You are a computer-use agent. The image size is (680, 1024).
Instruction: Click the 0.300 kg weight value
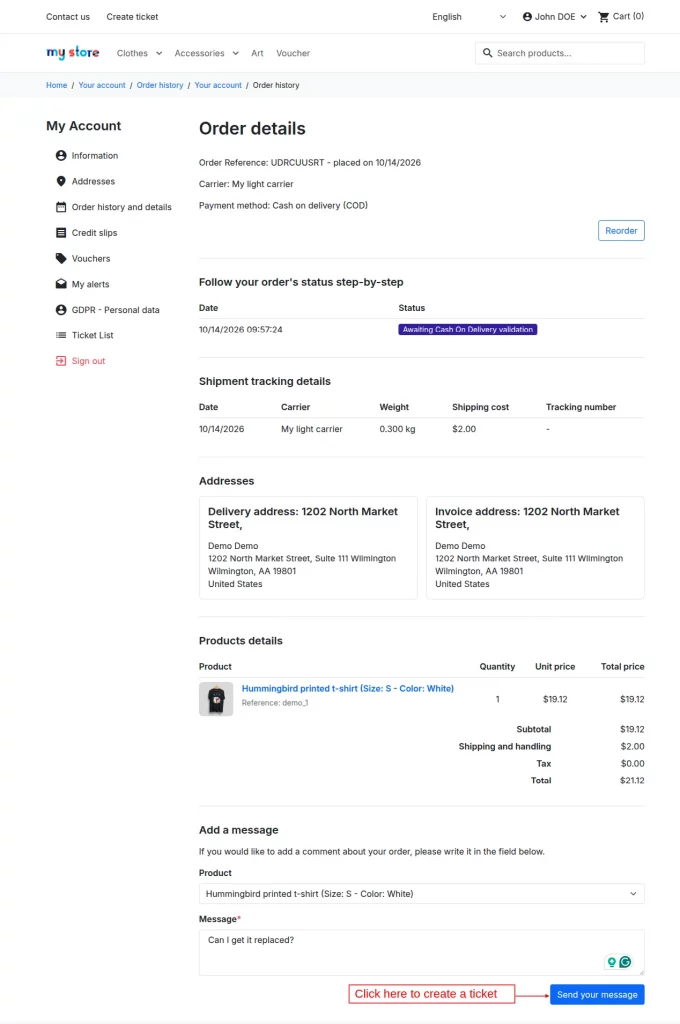397,429
